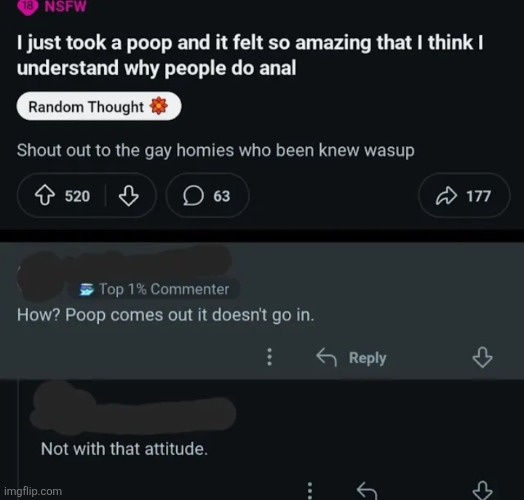Reply to the "Not with that attitude" comment

(367, 491)
